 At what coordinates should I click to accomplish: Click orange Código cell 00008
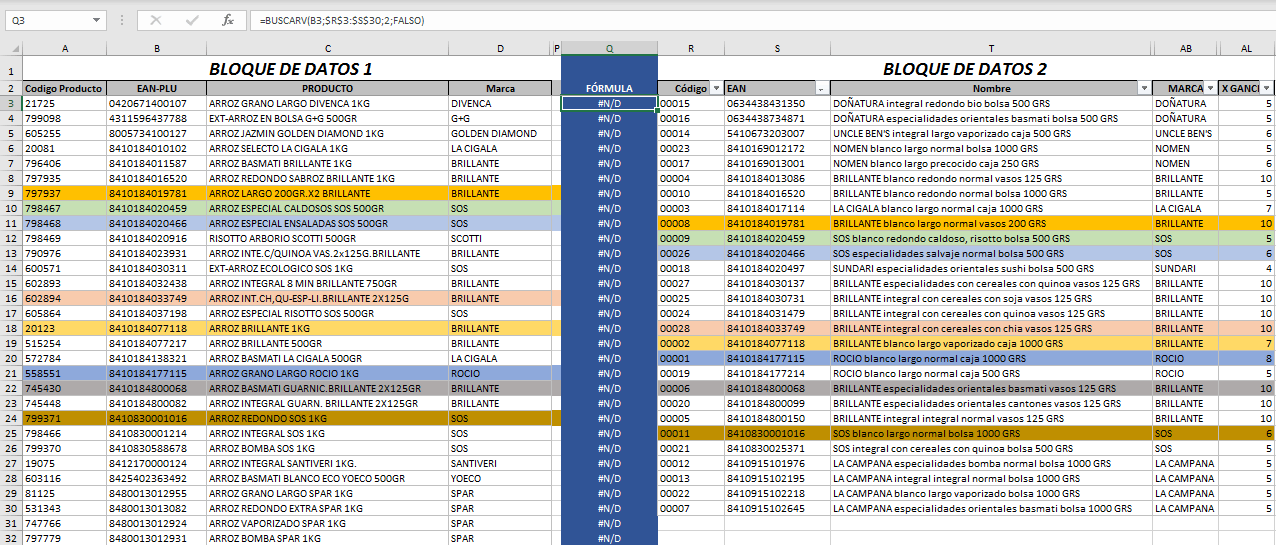tap(691, 223)
